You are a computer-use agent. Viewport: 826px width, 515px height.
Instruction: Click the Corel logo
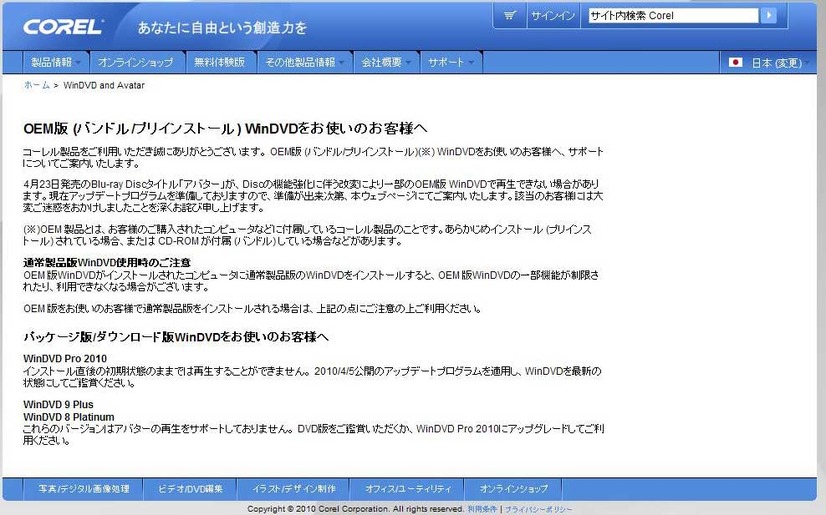pyautogui.click(x=63, y=27)
